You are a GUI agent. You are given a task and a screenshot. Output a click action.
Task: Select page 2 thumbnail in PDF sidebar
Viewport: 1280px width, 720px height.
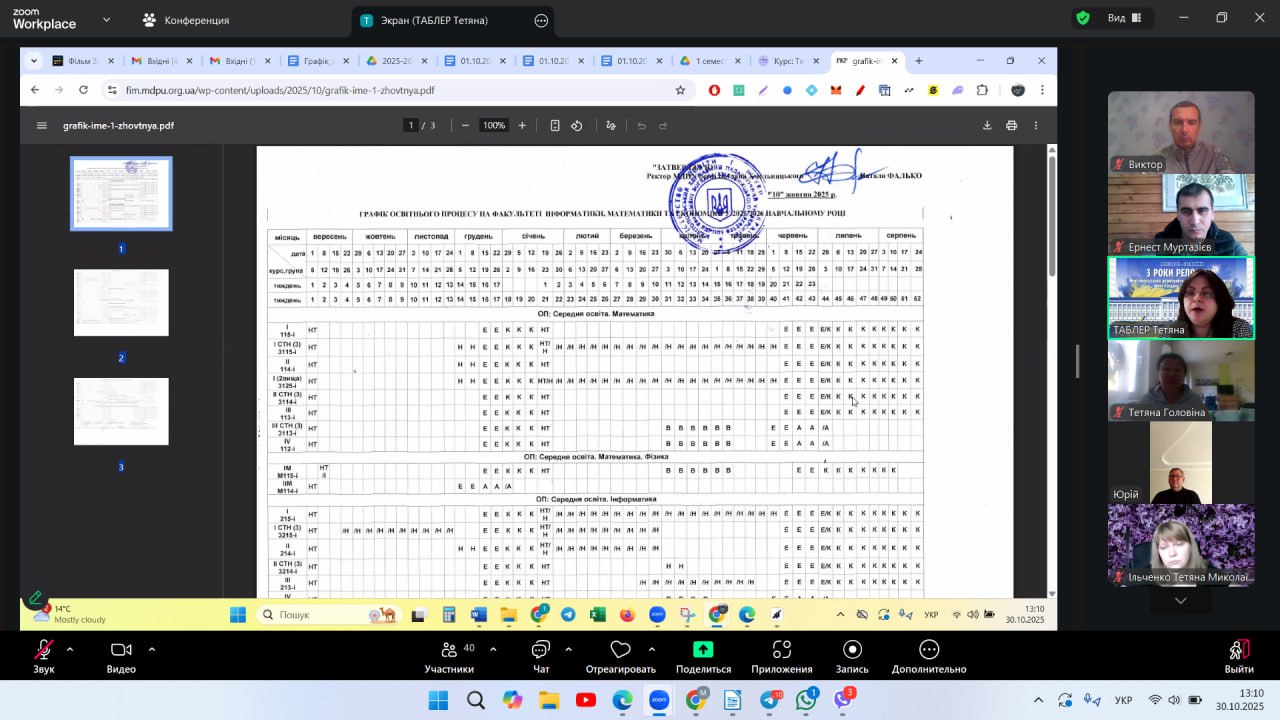coord(121,303)
